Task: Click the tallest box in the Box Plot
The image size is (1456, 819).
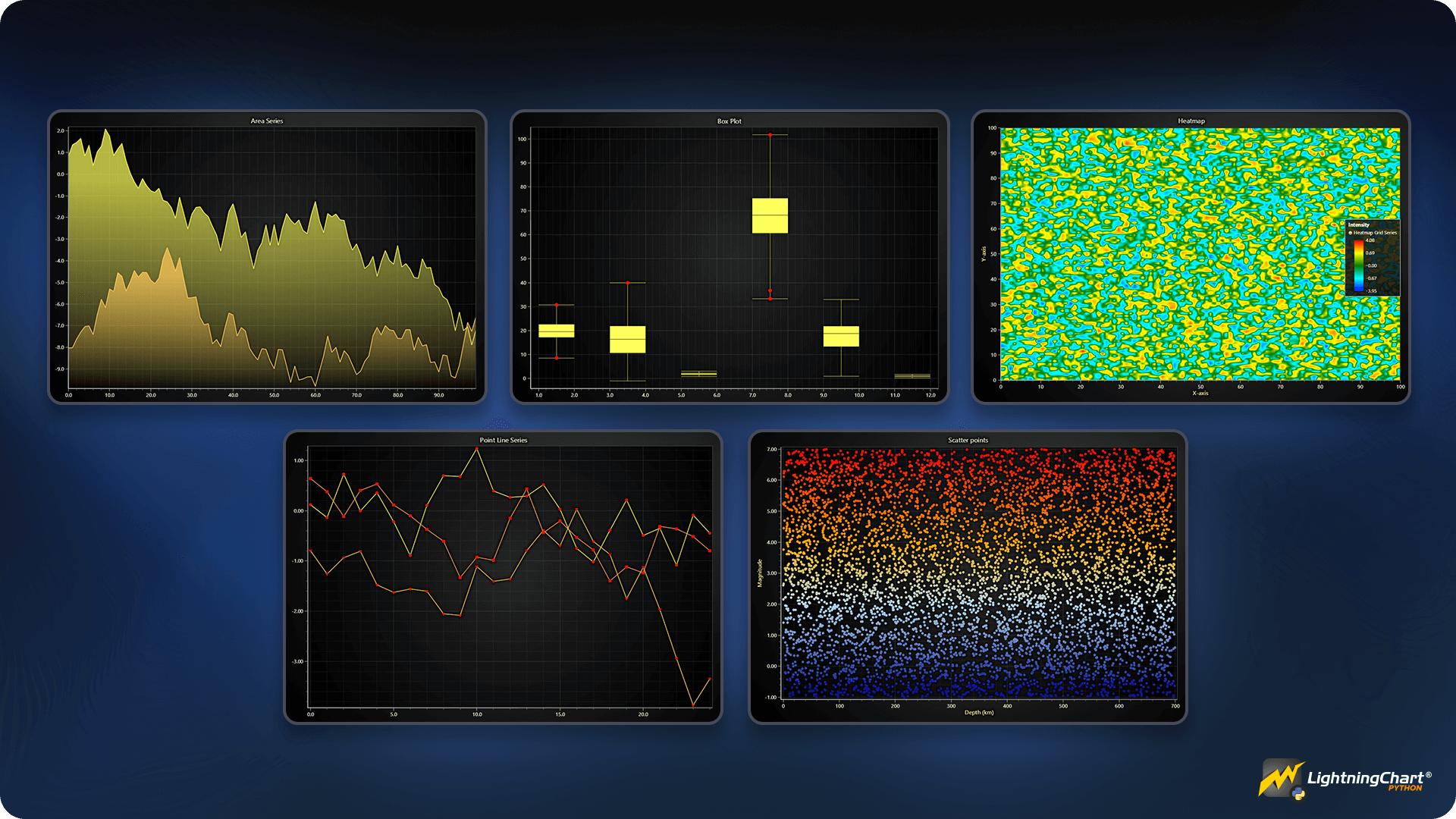Action: [770, 215]
